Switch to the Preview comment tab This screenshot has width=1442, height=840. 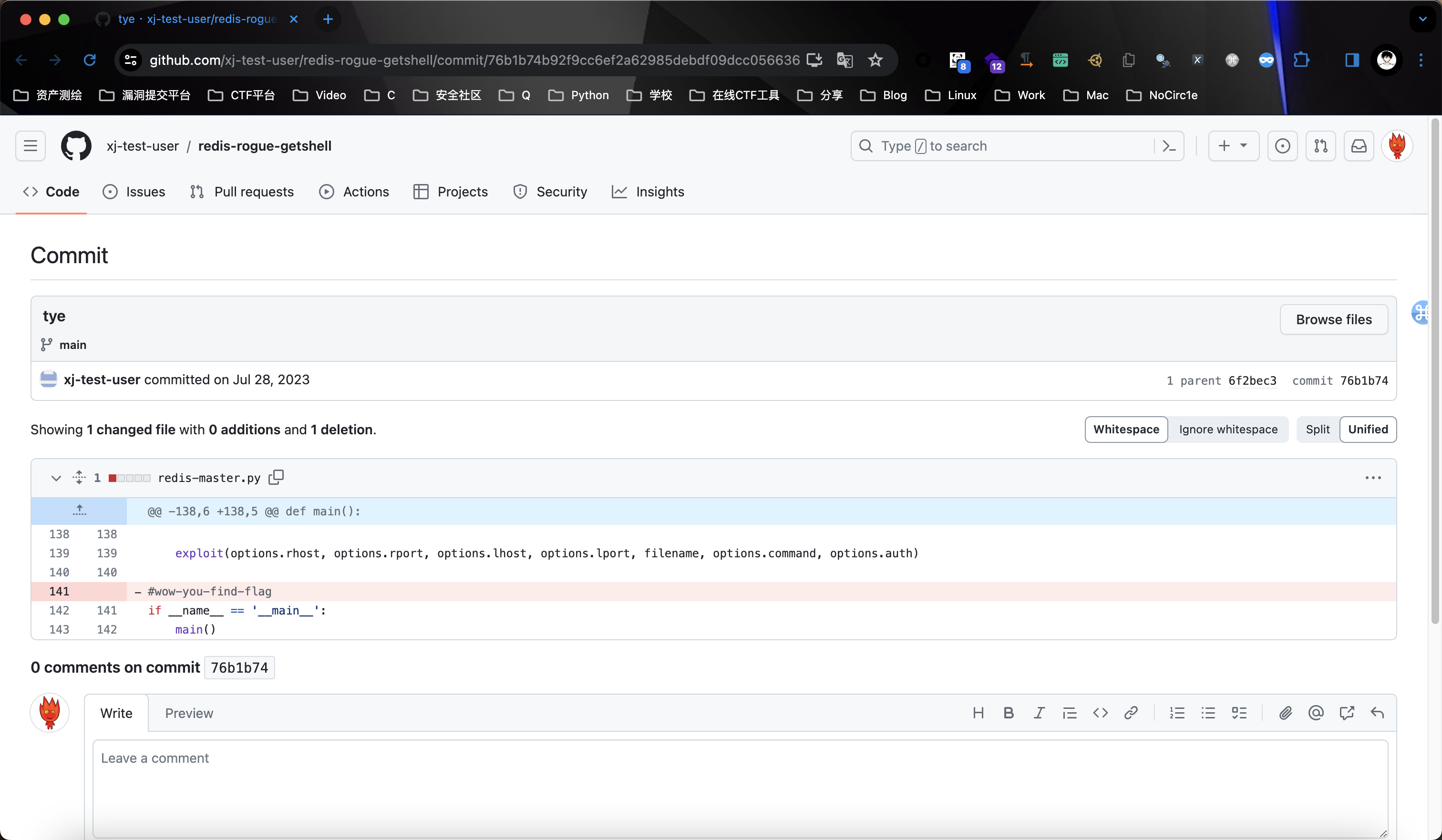[189, 713]
